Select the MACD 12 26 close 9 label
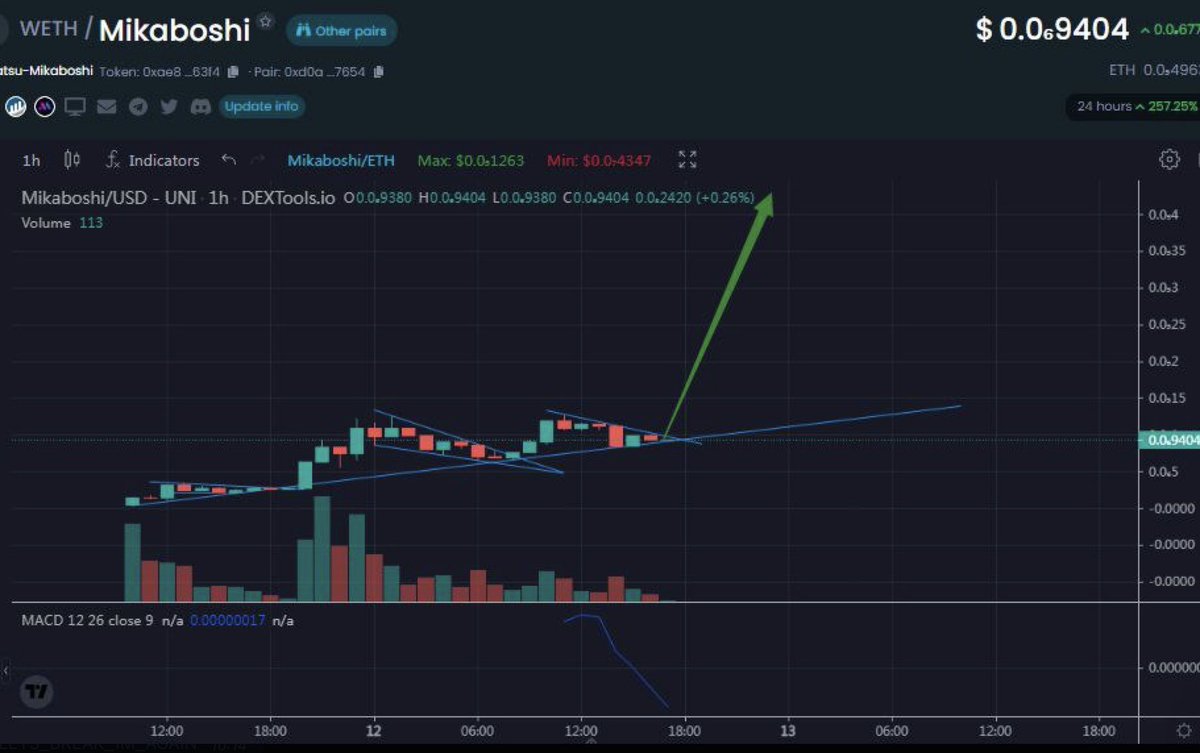 88,621
